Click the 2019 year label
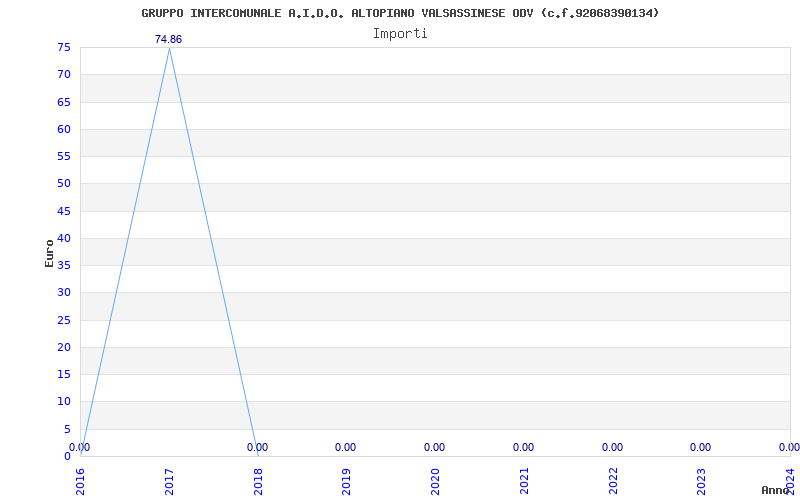The height and width of the screenshot is (500, 800). pos(346,482)
